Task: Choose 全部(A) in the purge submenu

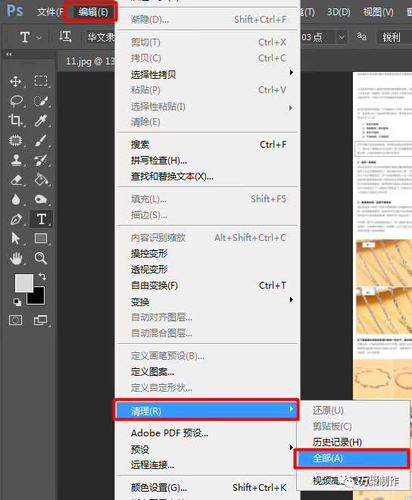Action: pos(352,458)
